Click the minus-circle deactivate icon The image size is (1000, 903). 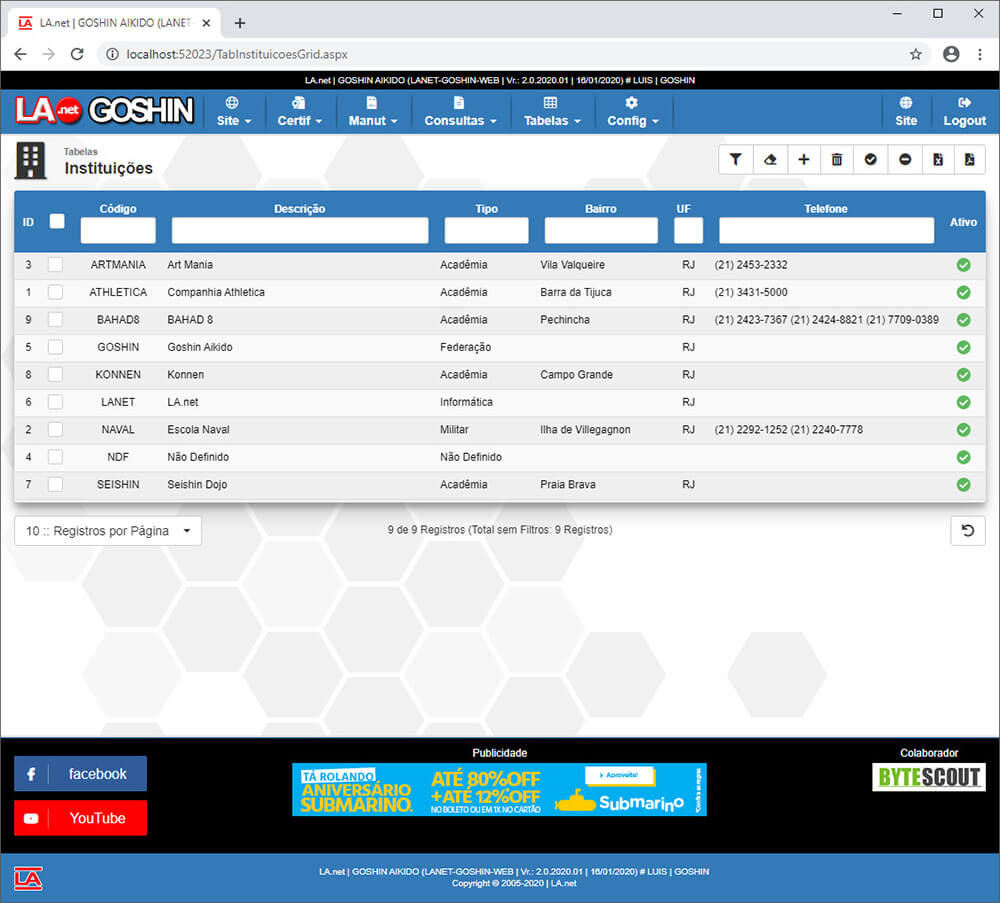(905, 160)
